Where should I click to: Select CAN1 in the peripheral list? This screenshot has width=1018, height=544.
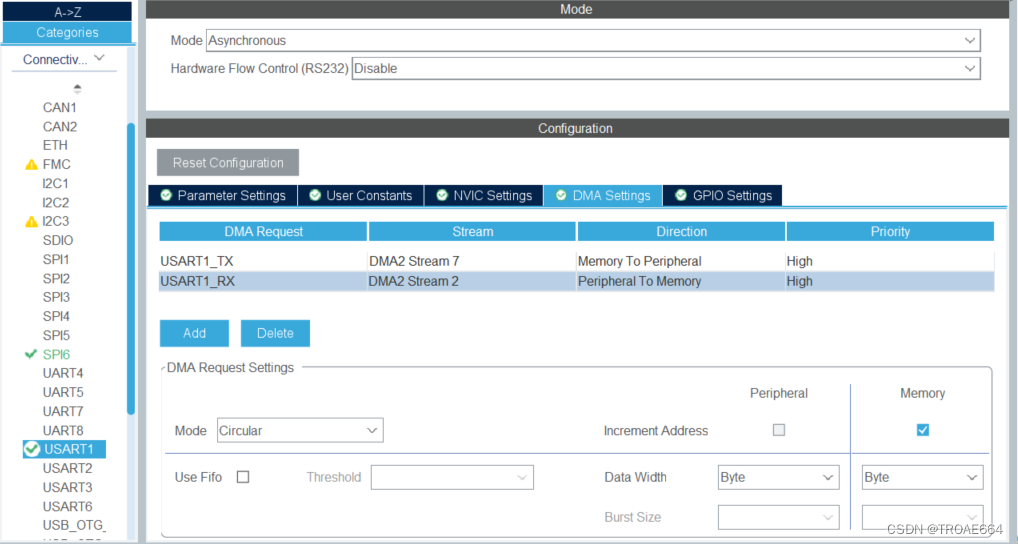pyautogui.click(x=60, y=108)
